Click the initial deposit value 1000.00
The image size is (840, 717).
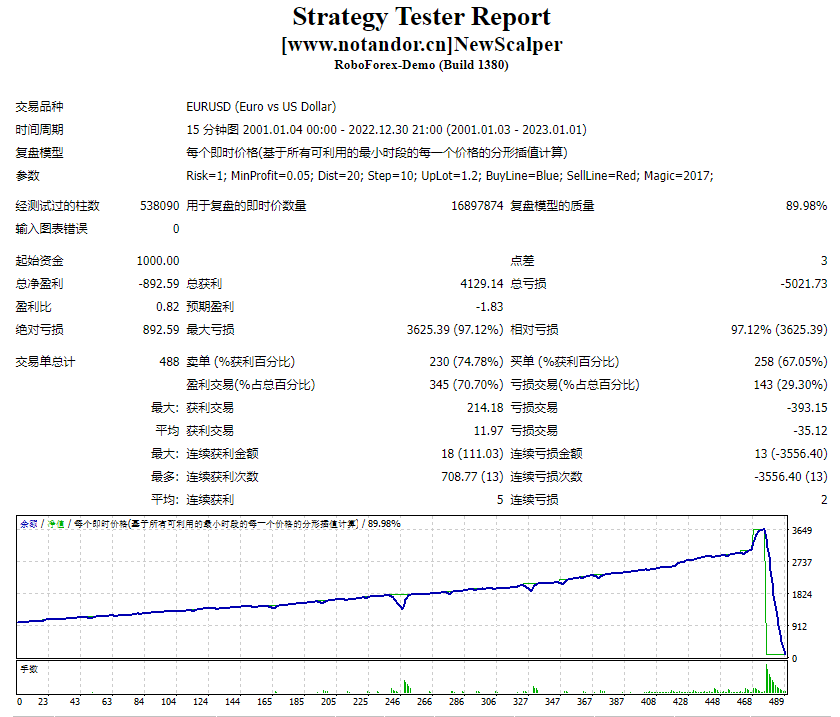[x=158, y=261]
